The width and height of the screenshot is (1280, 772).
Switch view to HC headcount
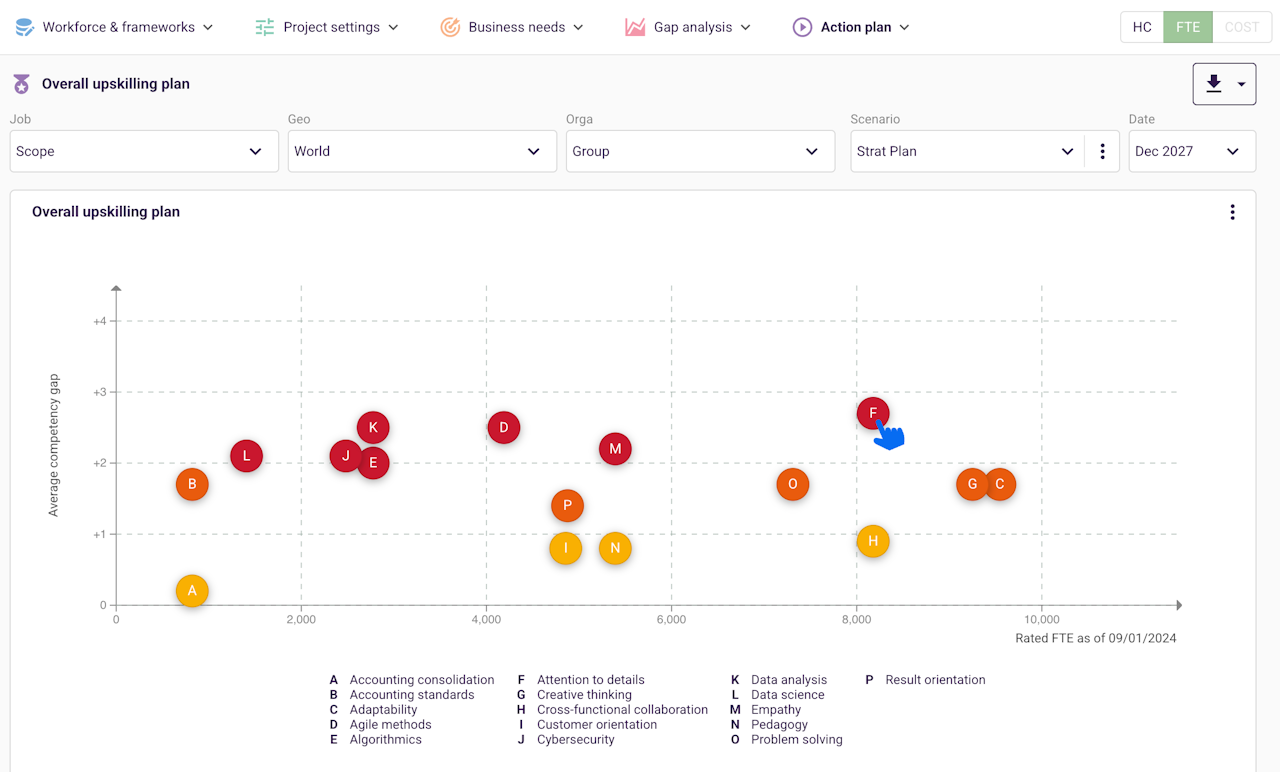coord(1142,27)
